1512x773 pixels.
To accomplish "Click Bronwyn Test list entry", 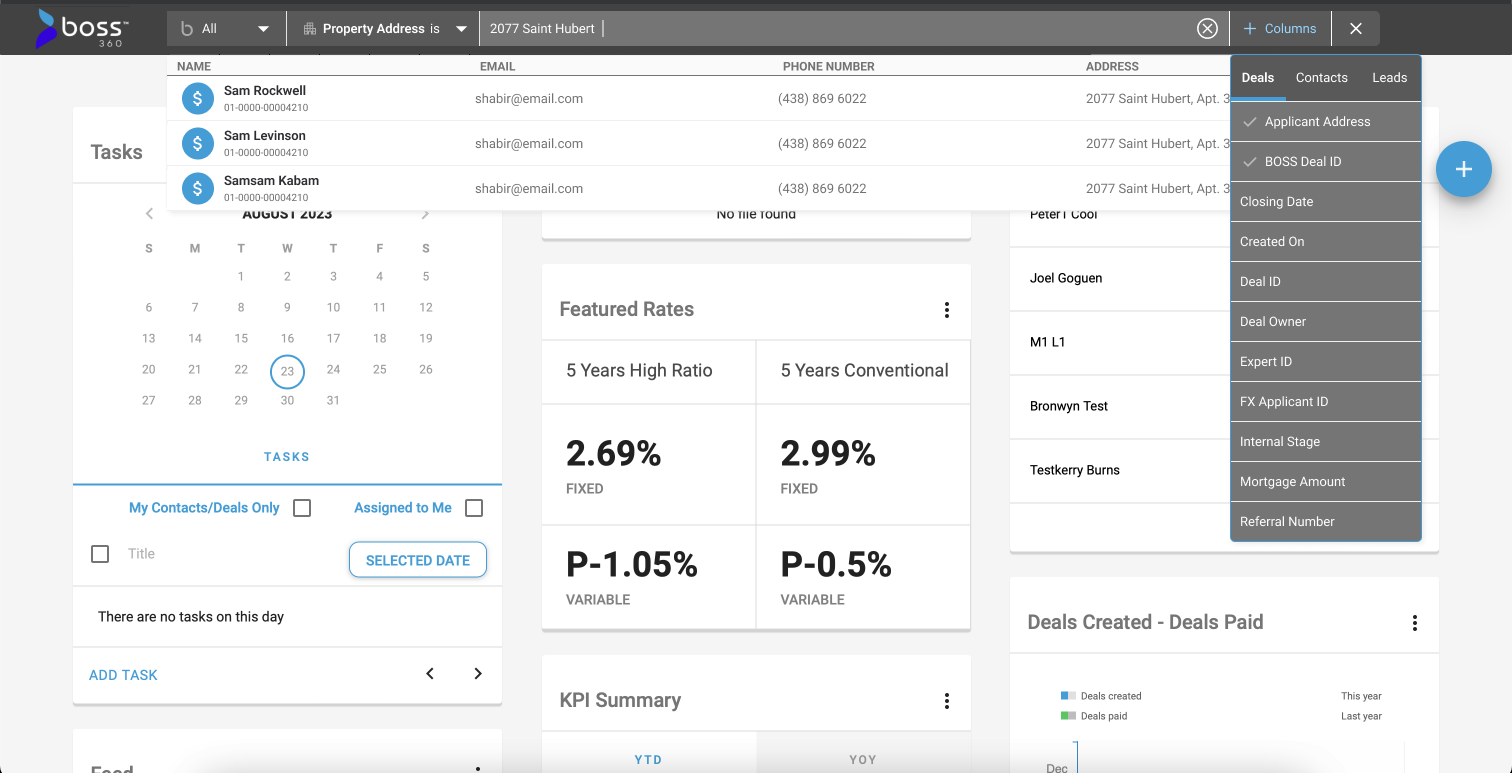I will 1069,406.
